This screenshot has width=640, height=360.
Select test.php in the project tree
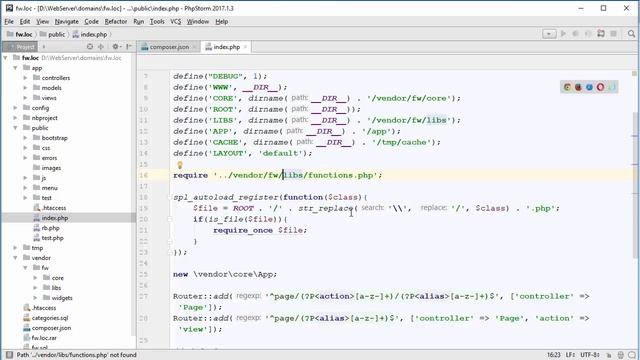[52, 238]
